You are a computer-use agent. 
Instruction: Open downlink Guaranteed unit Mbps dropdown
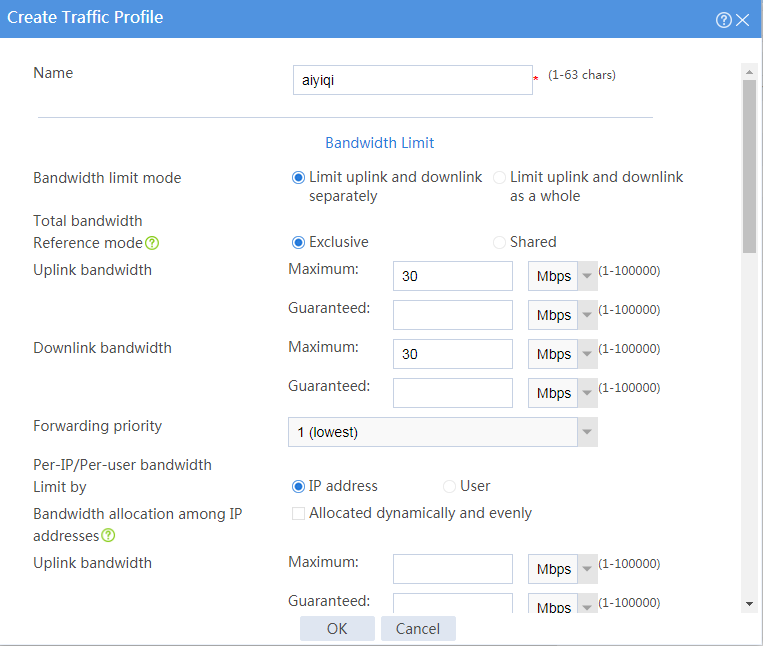click(x=563, y=393)
